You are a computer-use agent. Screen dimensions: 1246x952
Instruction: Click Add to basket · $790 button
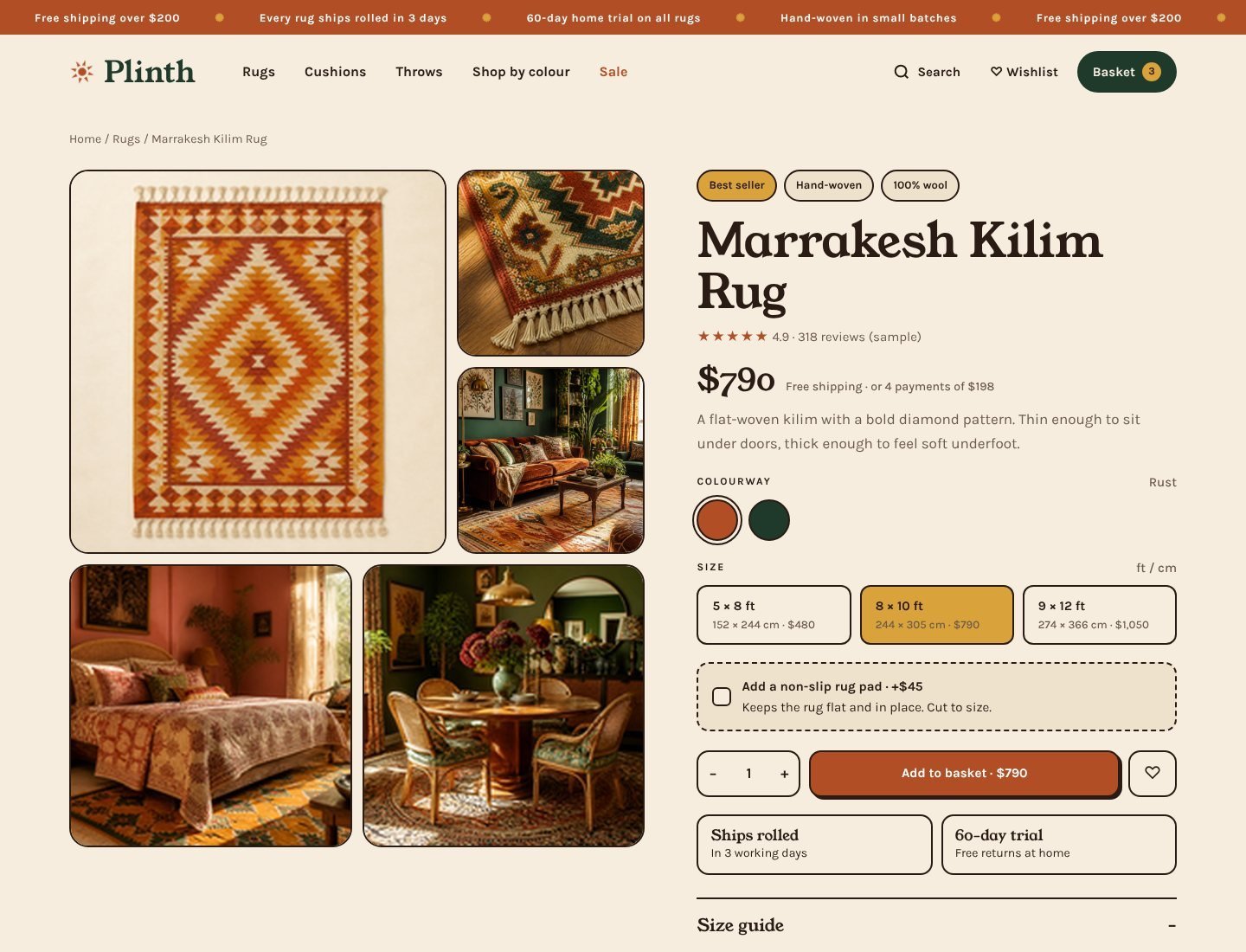965,773
